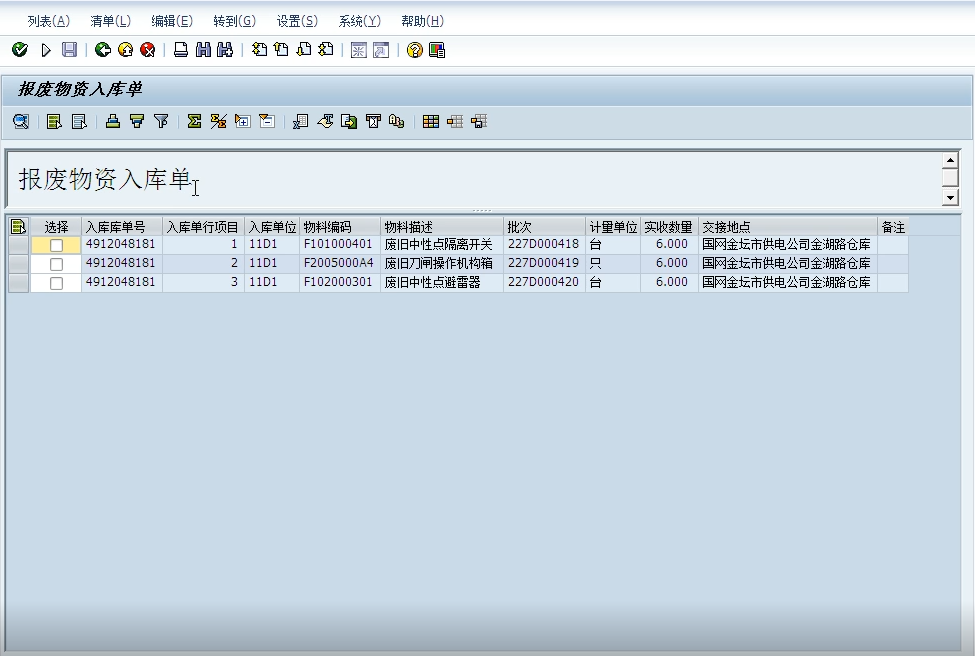Click the Change Layout grid icon

[431, 122]
